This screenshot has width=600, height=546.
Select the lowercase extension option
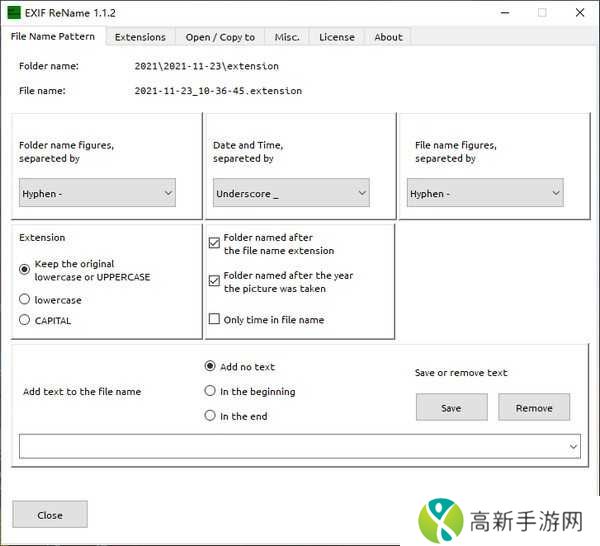(x=25, y=299)
